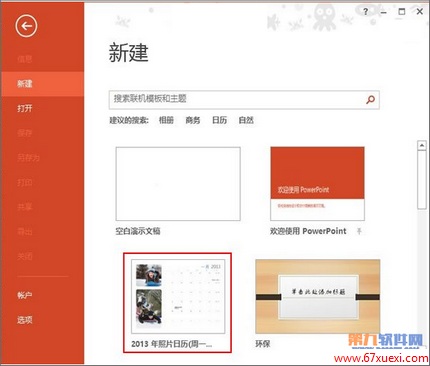This screenshot has width=430, height=366.
Task: Click the pin icon beside 欢迎使用 PowerPoint
Action: pyautogui.click(x=359, y=231)
